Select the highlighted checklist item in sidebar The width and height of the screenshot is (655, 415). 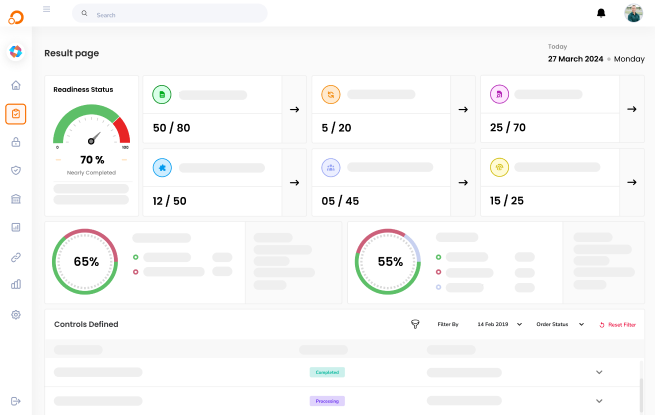pos(16,114)
